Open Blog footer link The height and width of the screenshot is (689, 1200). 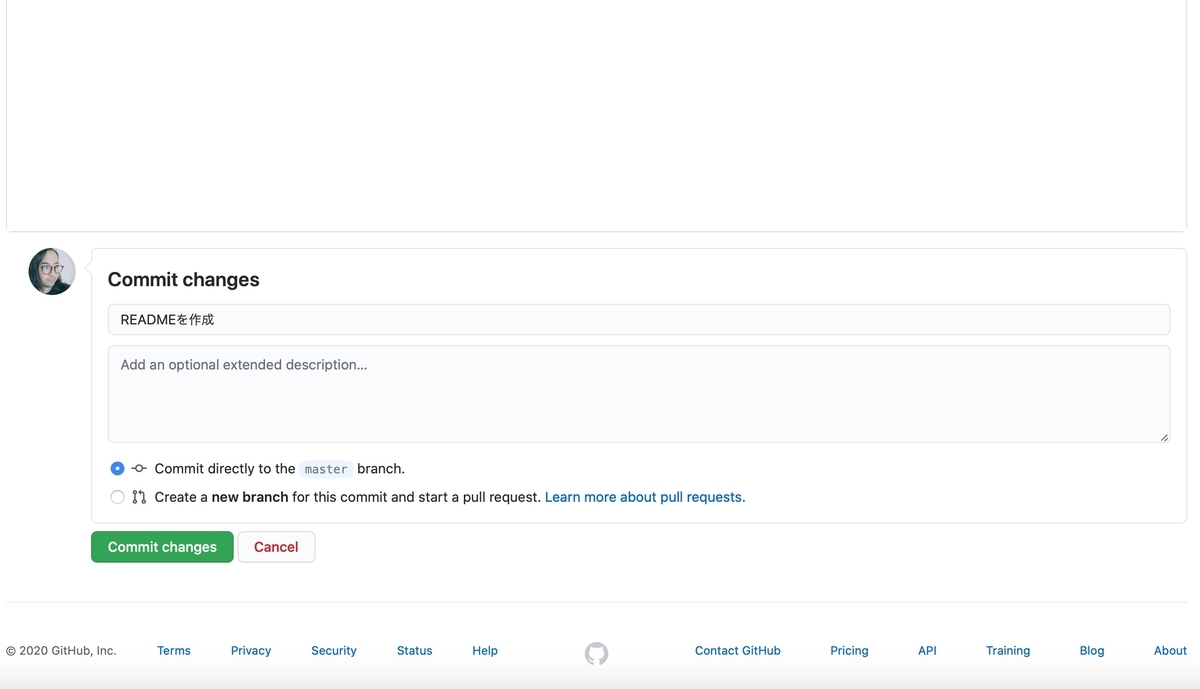(x=1092, y=650)
